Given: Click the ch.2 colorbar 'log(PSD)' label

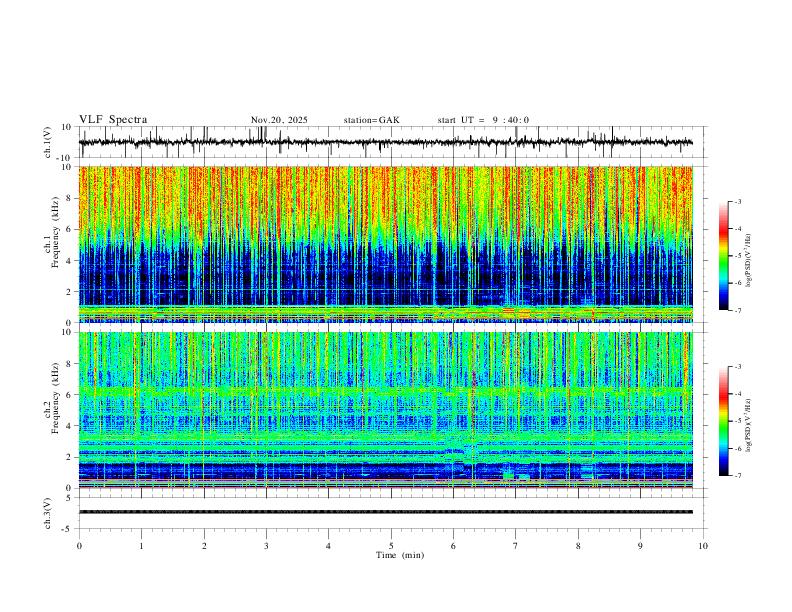Looking at the screenshot, I should (749, 426).
